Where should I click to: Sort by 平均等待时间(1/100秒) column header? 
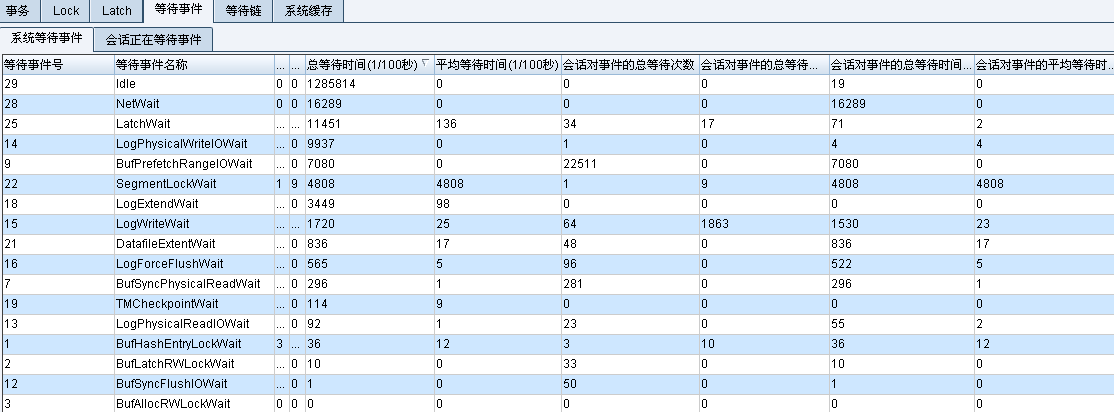click(x=496, y=64)
